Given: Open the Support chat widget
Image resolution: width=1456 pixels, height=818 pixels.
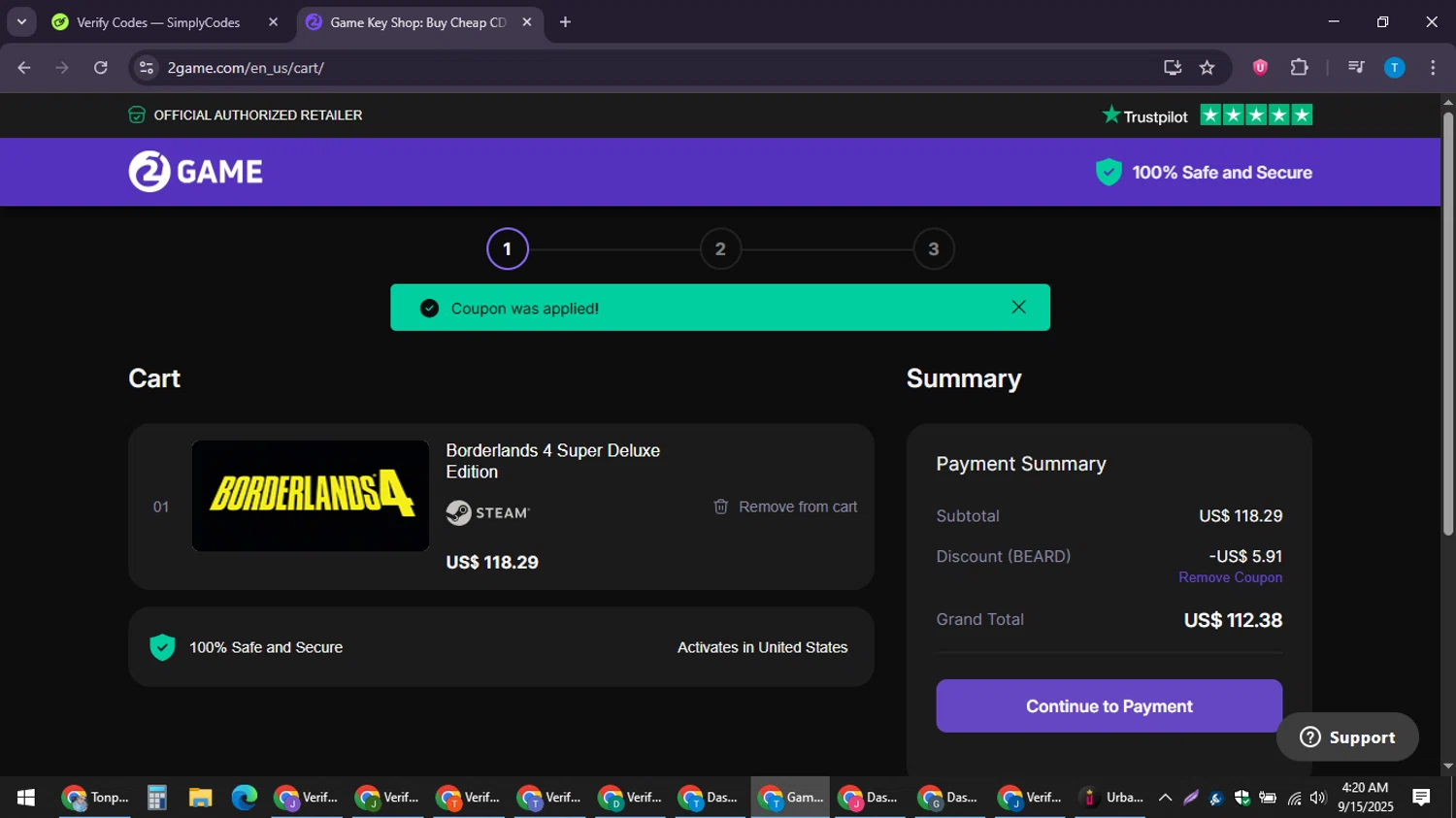Looking at the screenshot, I should point(1347,737).
